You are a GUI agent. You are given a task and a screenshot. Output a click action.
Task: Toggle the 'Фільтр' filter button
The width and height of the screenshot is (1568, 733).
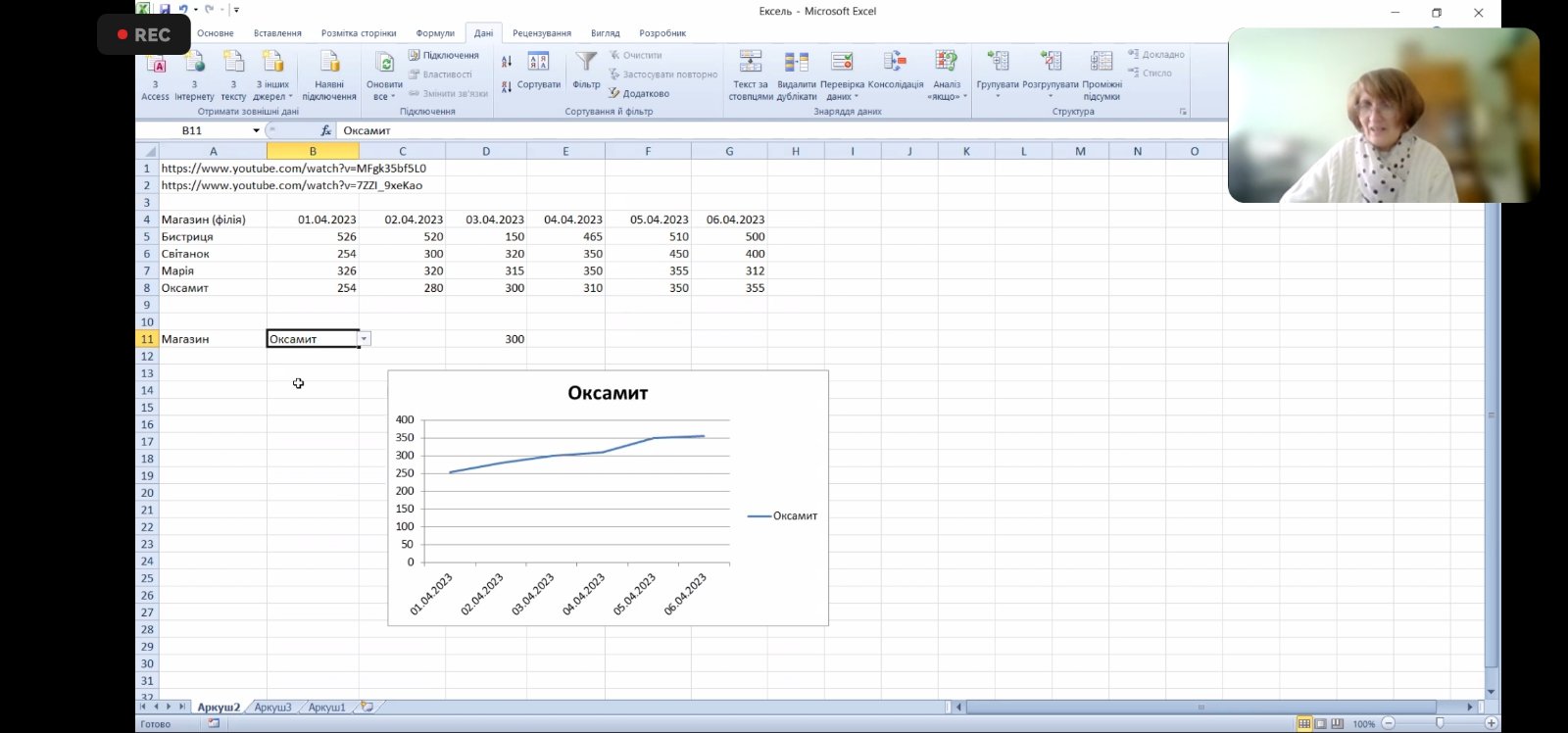coord(586,72)
